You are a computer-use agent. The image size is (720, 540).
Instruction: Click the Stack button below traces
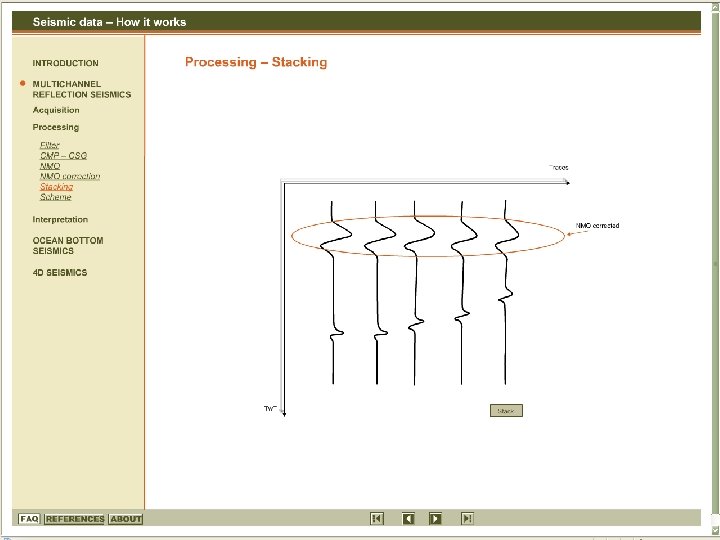506,411
